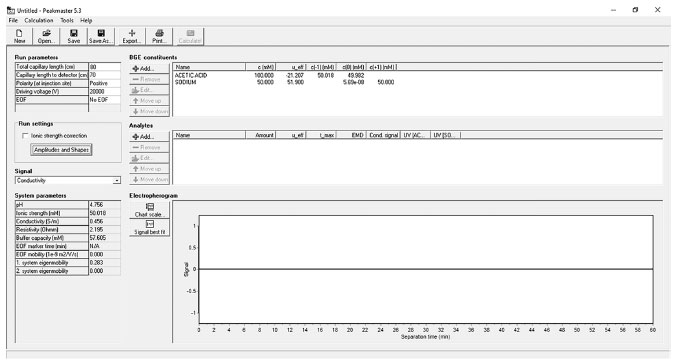Open the Polarity field set to Positive
Viewport: 680px width, 362px height.
pyautogui.click(x=105, y=83)
